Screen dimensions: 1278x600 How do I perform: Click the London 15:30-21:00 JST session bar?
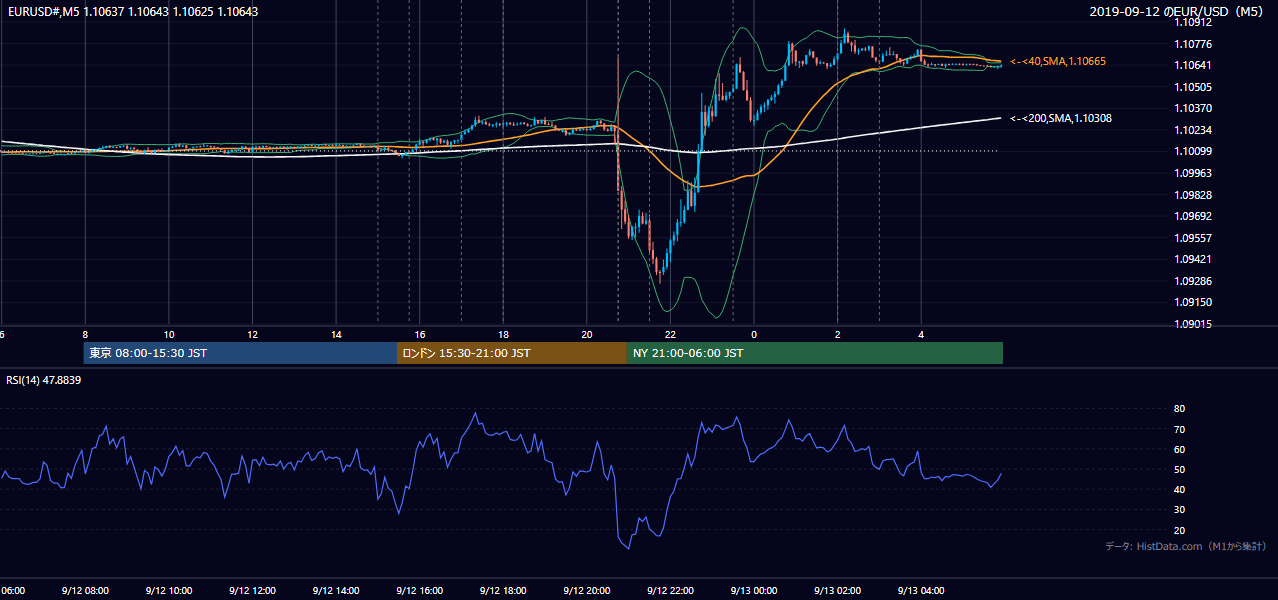pyautogui.click(x=512, y=353)
